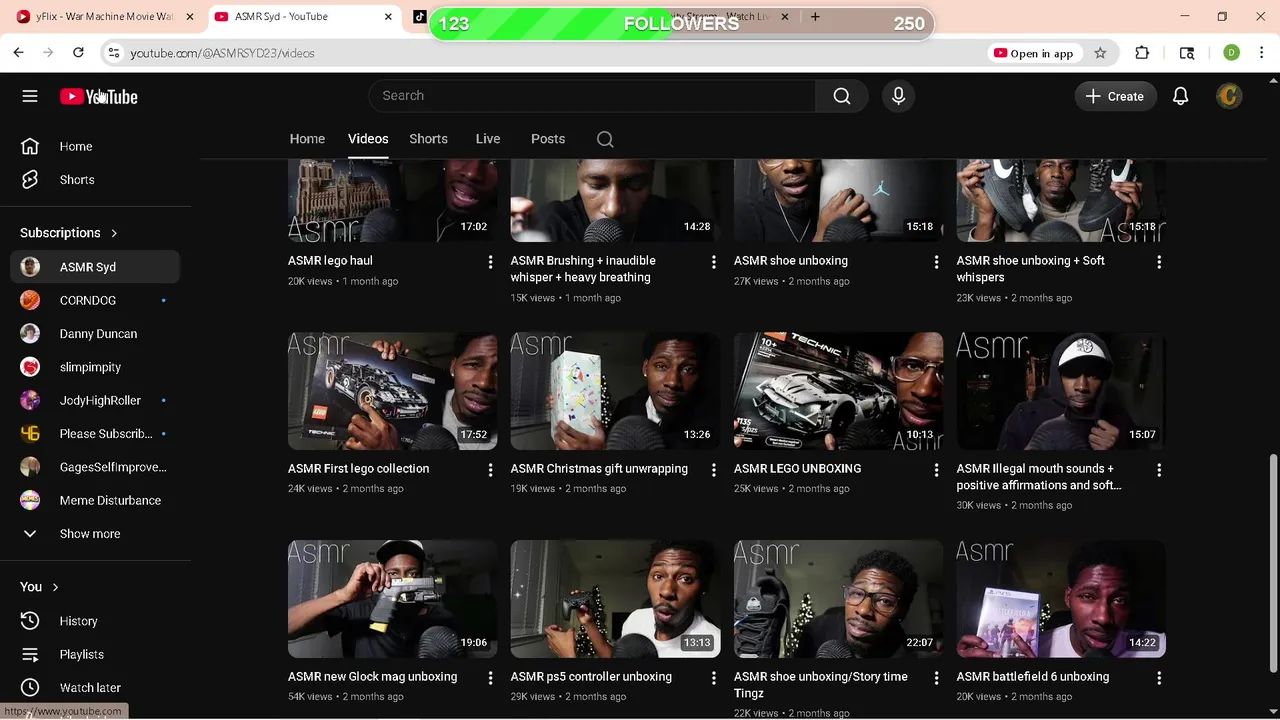Open options for ps5 controller unboxing
Screen dimensions: 1280x720
pyautogui.click(x=713, y=678)
